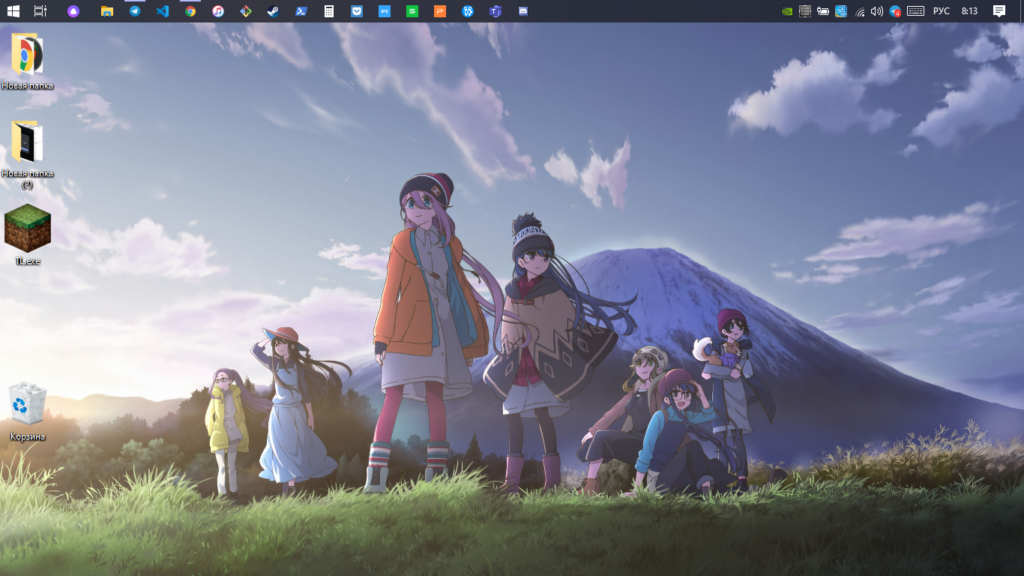Open the iTunes music taskbar icon
The image size is (1024, 576).
218,11
